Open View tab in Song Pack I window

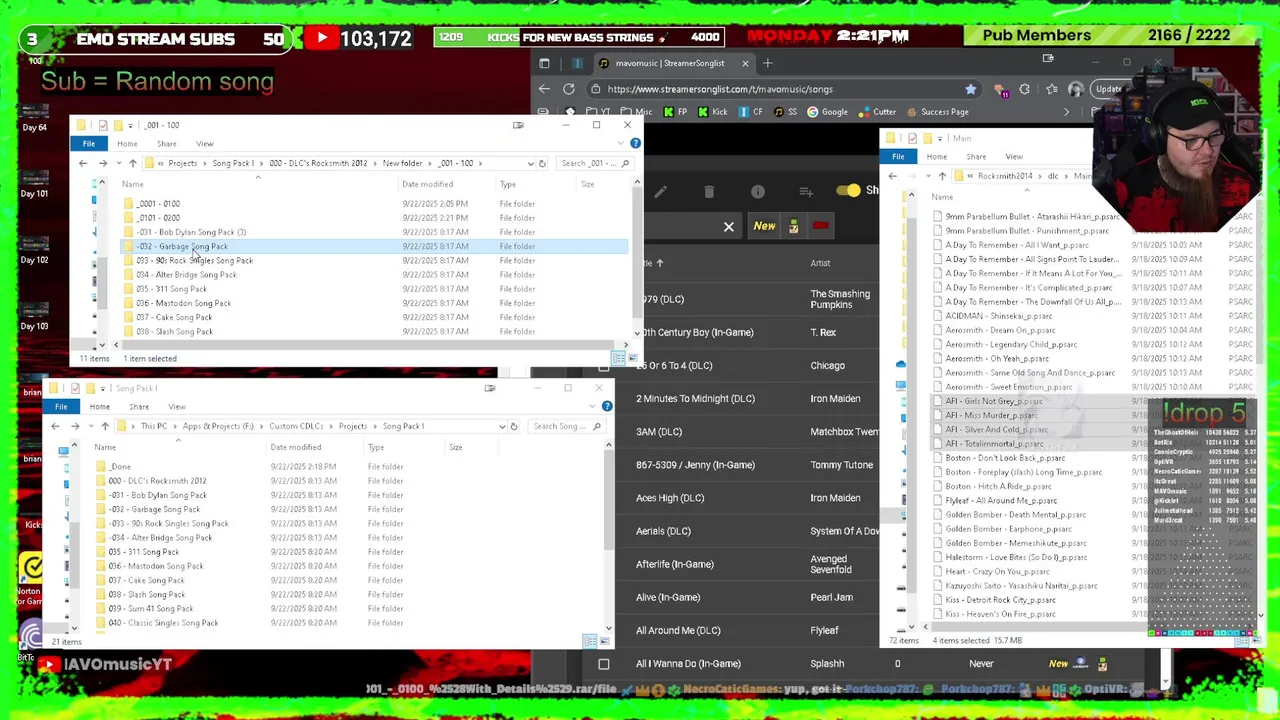pyautogui.click(x=177, y=407)
